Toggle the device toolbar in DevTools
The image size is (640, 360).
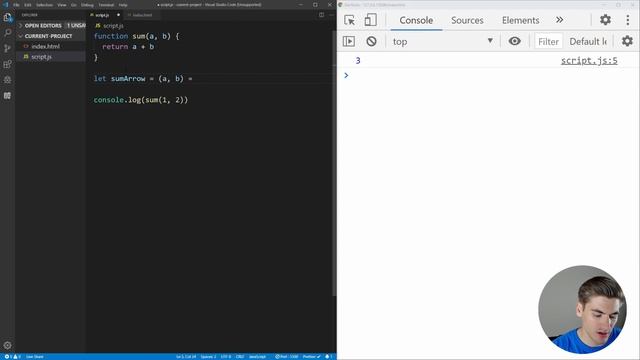(370, 20)
